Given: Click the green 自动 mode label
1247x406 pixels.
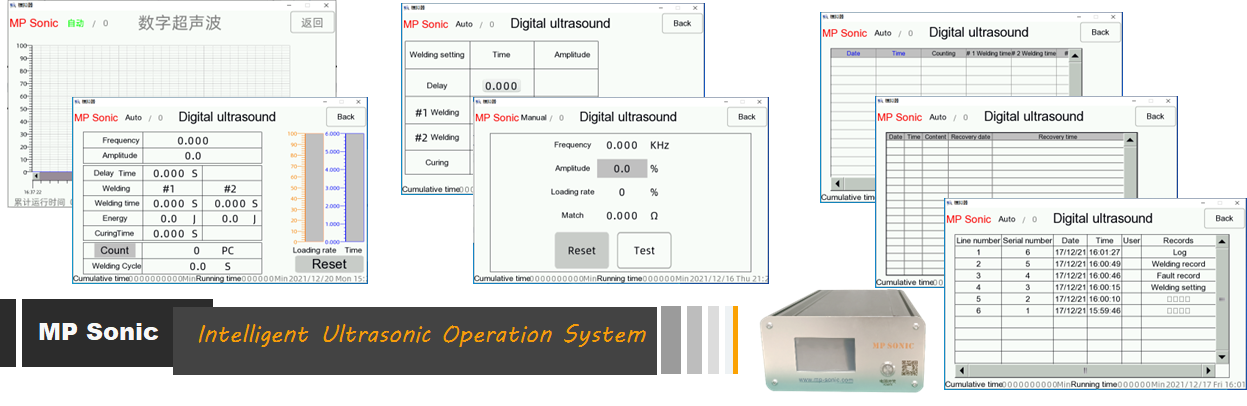Looking at the screenshot, I should [x=75, y=23].
